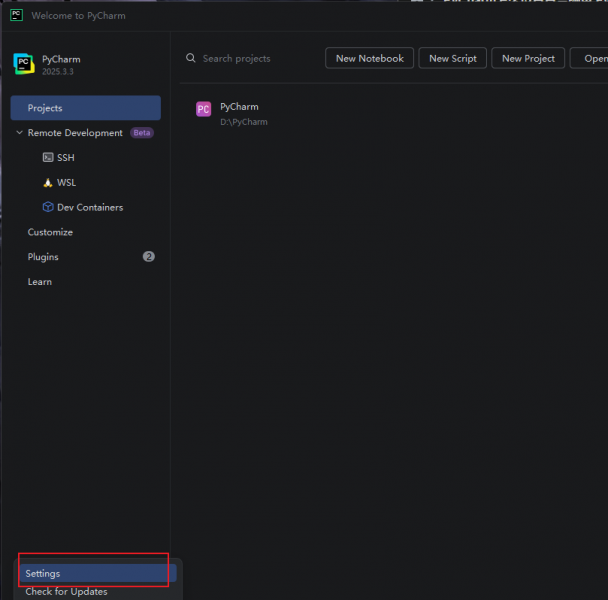
Task: Choose Settings from the popup menu
Action: pos(97,573)
